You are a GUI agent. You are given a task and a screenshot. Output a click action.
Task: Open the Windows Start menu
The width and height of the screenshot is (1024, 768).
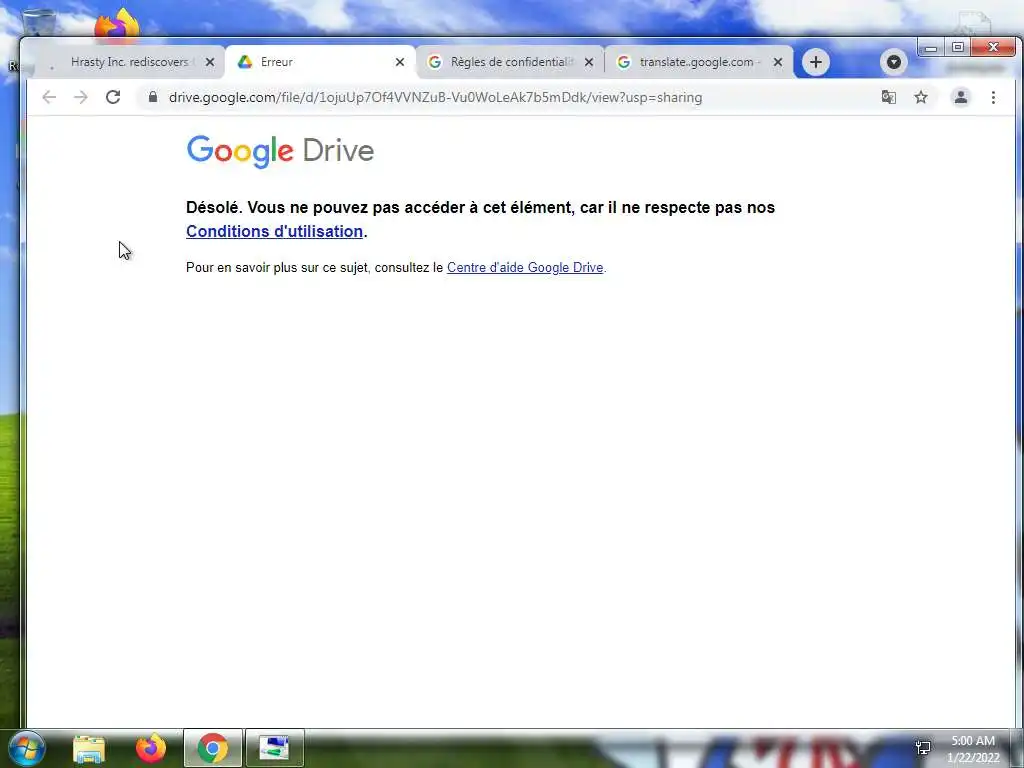[26, 748]
